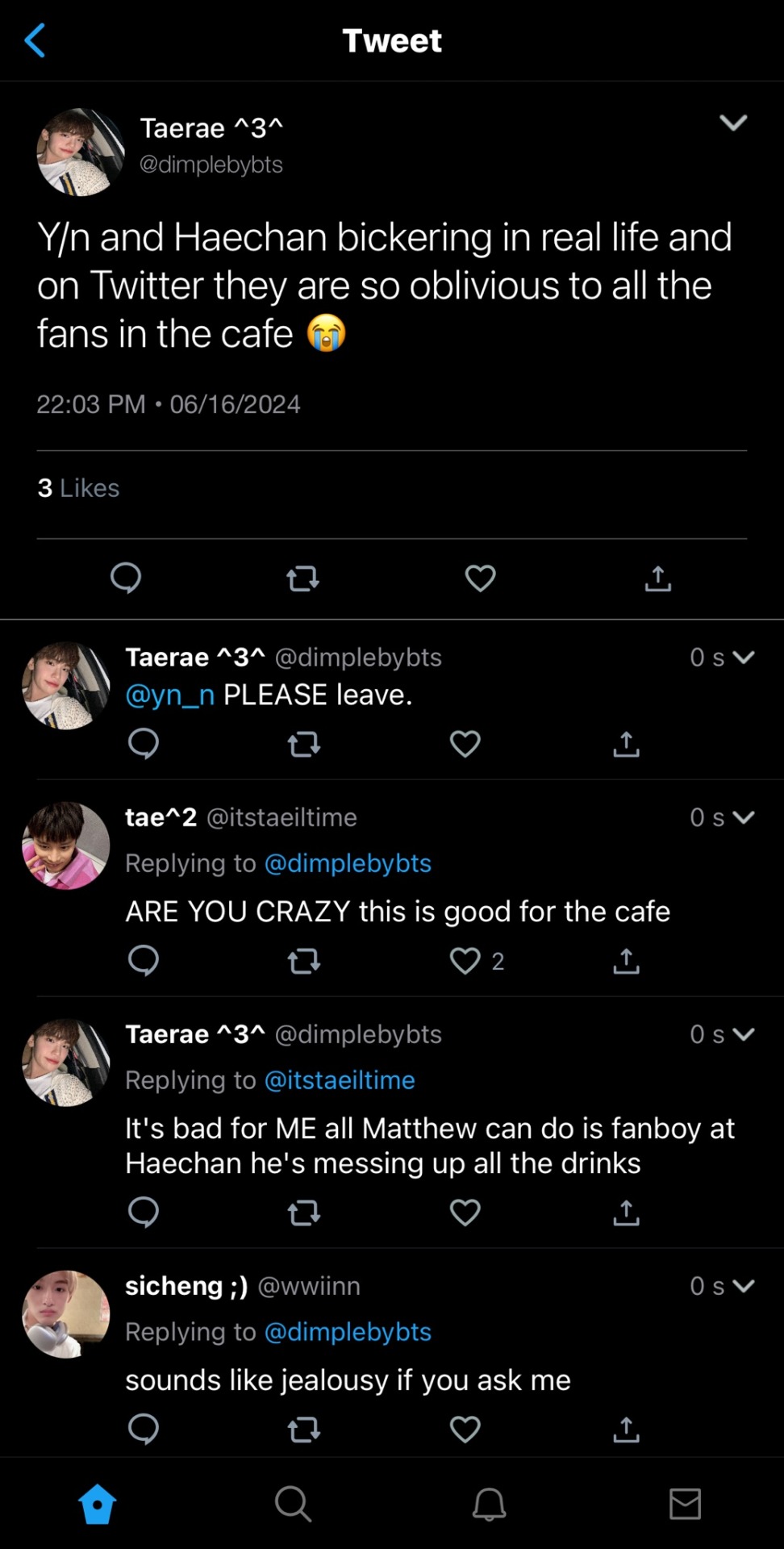Like sicheng's 'sounds like jealousy' reply

pyautogui.click(x=465, y=1429)
